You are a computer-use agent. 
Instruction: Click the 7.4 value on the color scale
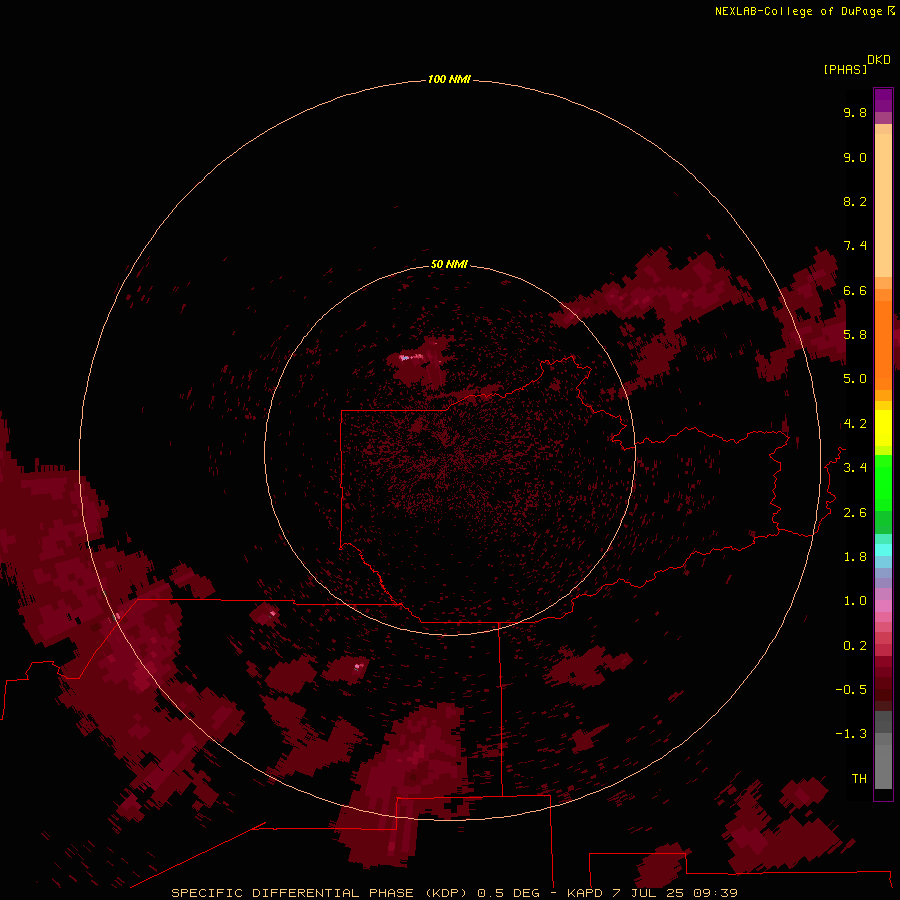click(x=855, y=246)
